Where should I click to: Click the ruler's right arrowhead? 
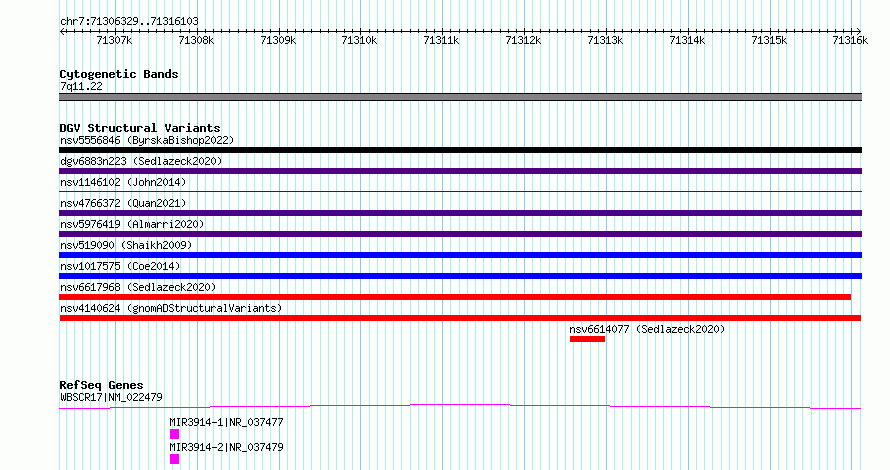point(859,31)
